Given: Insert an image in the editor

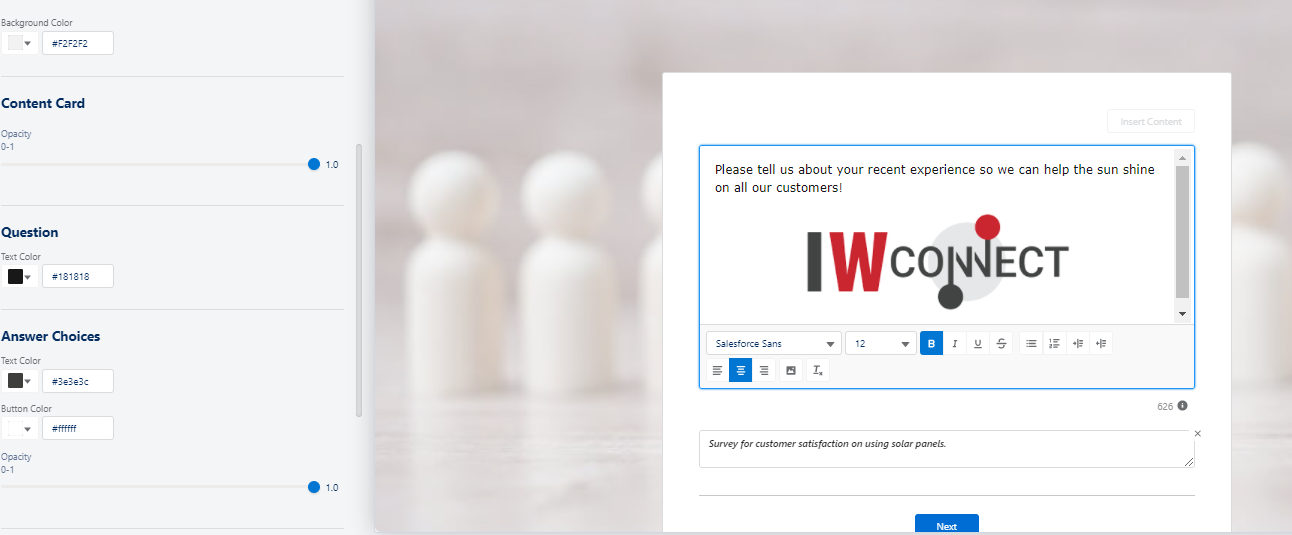Looking at the screenshot, I should (x=791, y=370).
